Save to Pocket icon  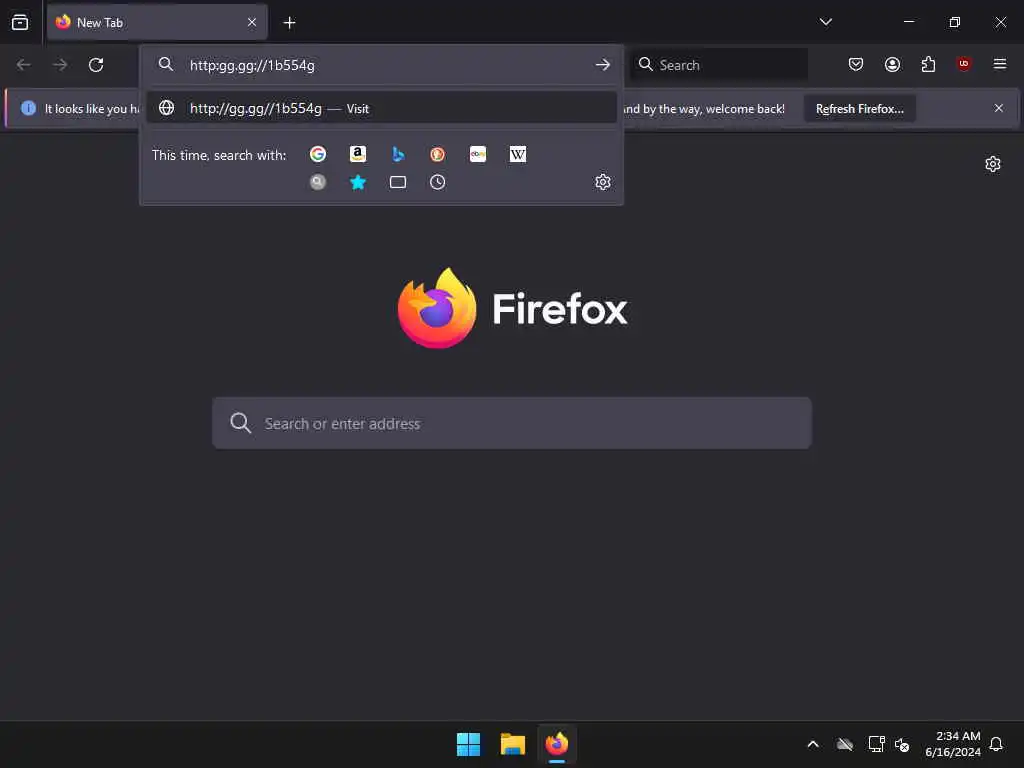pyautogui.click(x=856, y=64)
